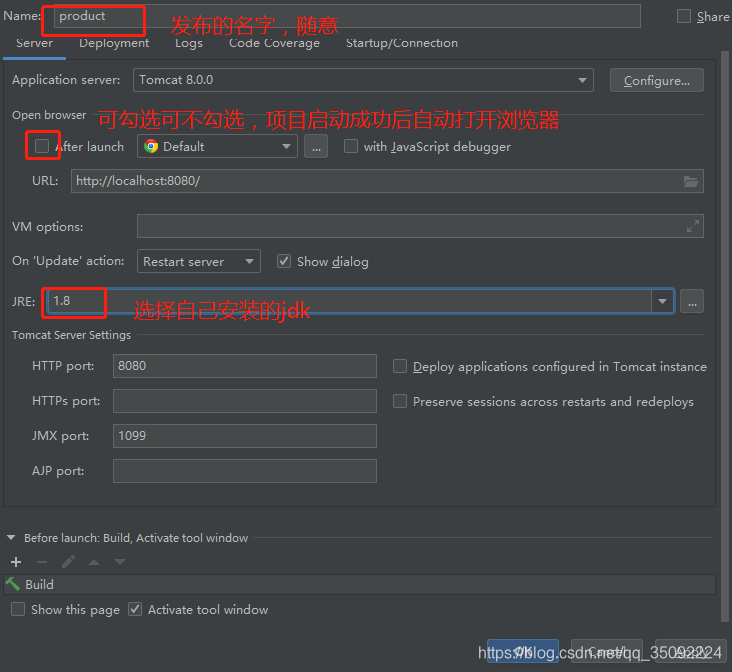The width and height of the screenshot is (732, 672).
Task: Move before-launch task up arrow
Action: click(x=94, y=562)
